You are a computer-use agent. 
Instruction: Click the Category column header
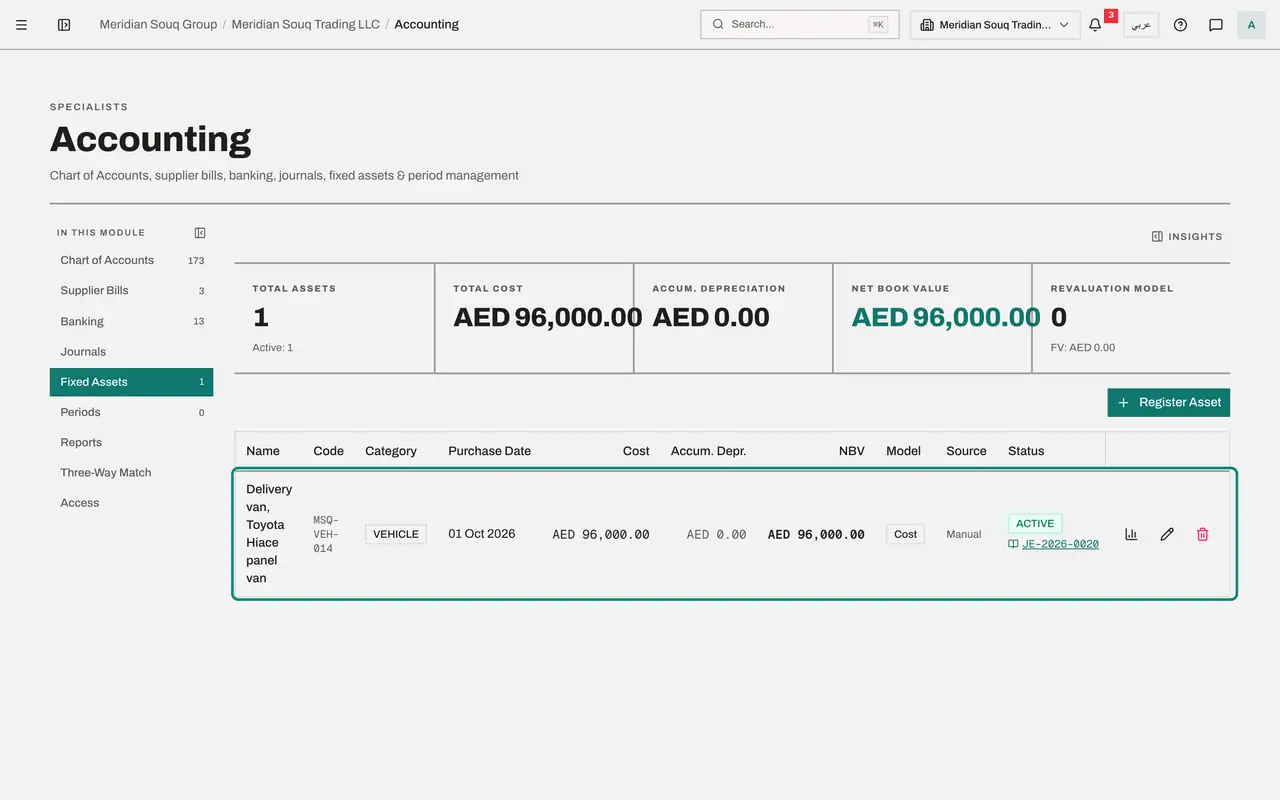point(391,451)
